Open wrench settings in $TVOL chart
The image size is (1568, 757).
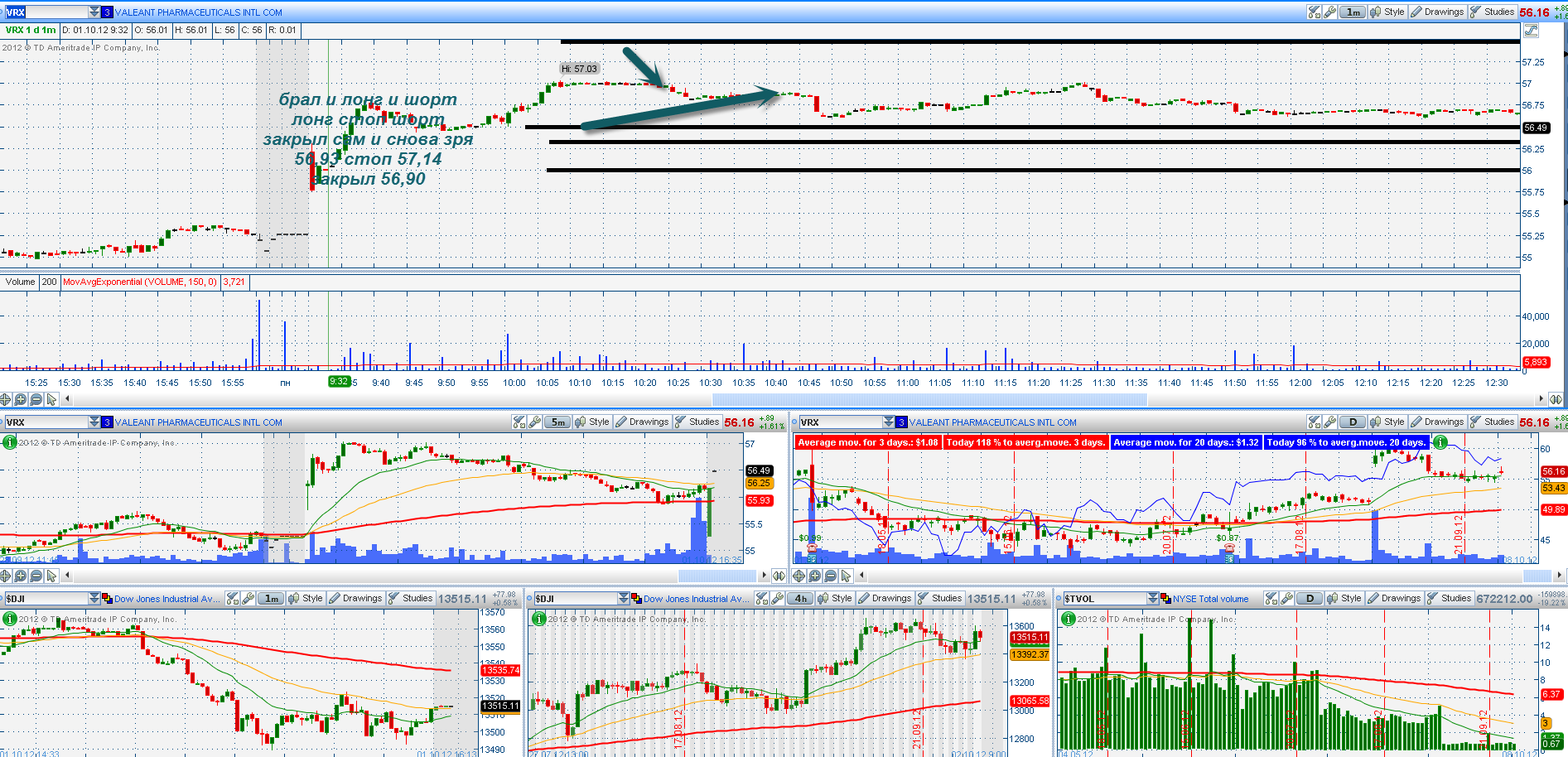(x=1287, y=598)
